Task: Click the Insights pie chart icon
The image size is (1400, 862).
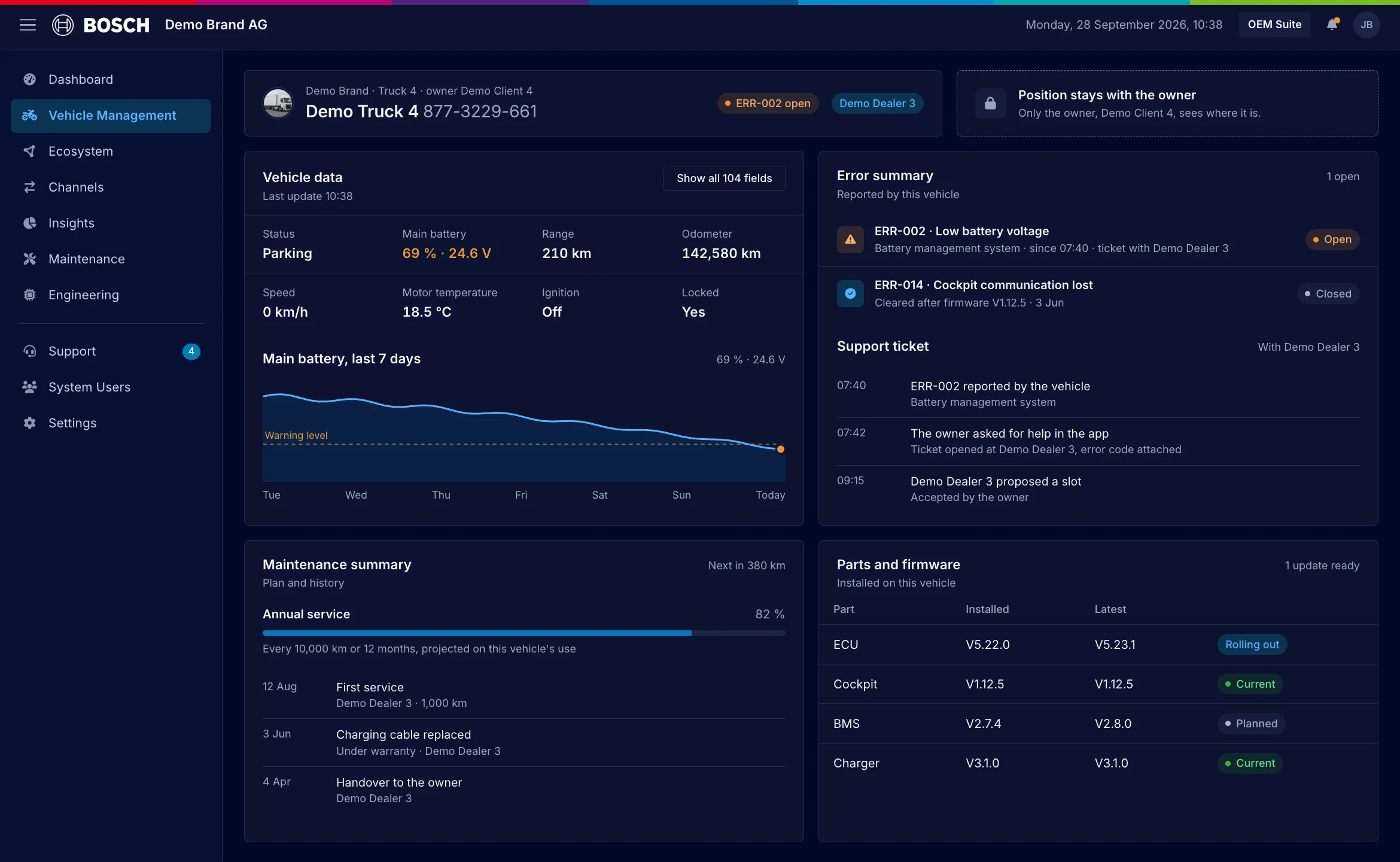Action: 30,223
